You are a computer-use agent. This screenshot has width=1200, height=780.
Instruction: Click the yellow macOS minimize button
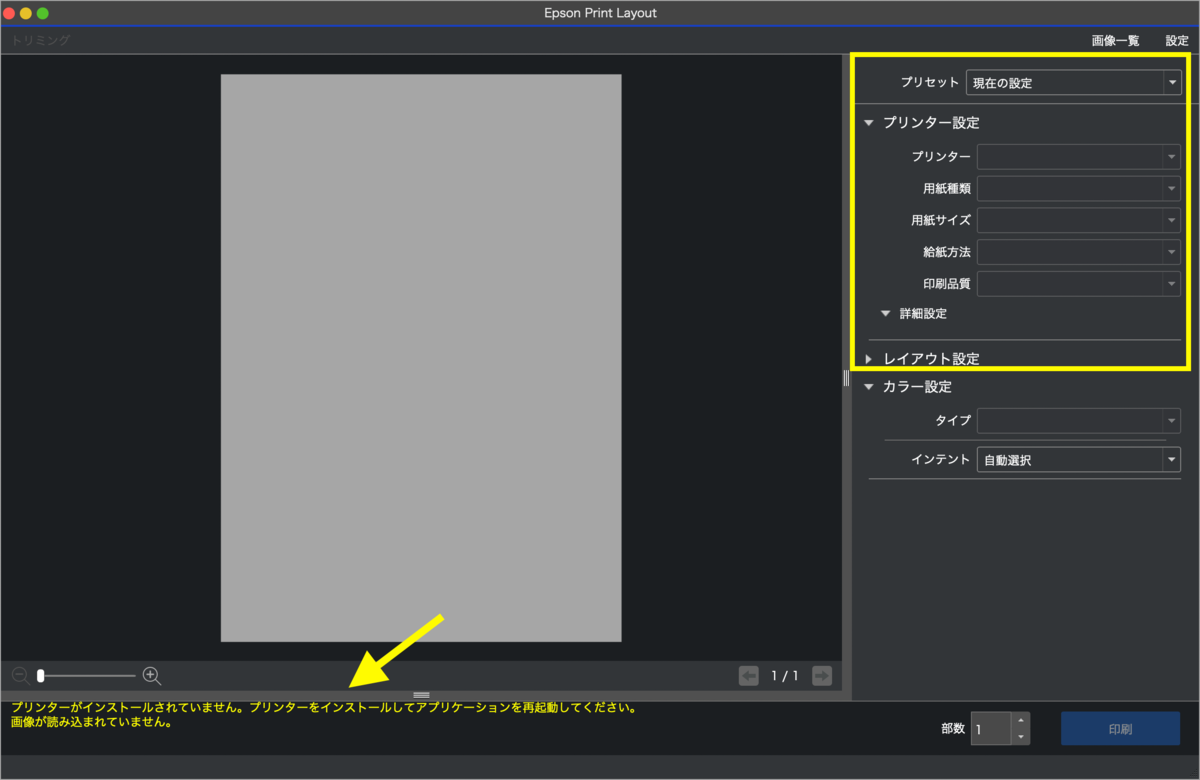click(26, 13)
